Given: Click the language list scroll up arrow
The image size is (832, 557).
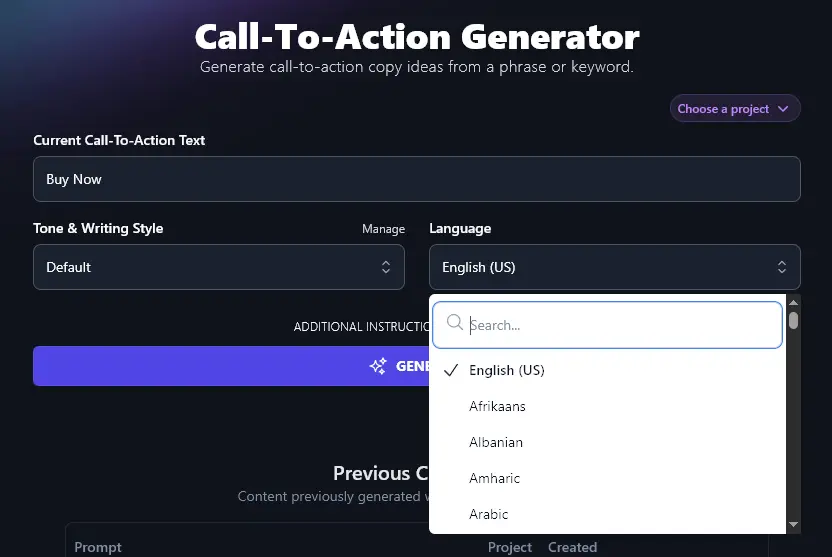Looking at the screenshot, I should click(793, 302).
